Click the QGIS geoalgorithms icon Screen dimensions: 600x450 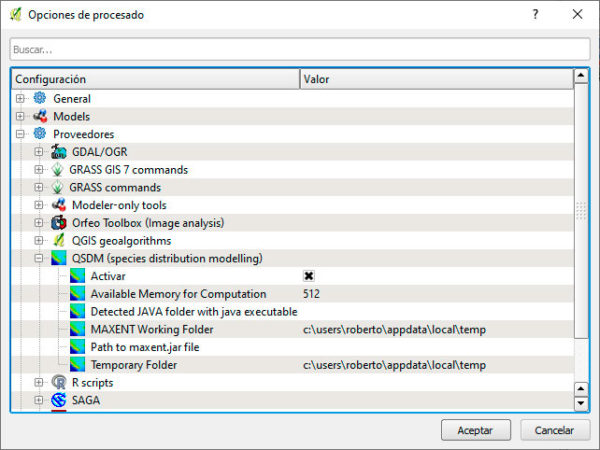coord(59,241)
